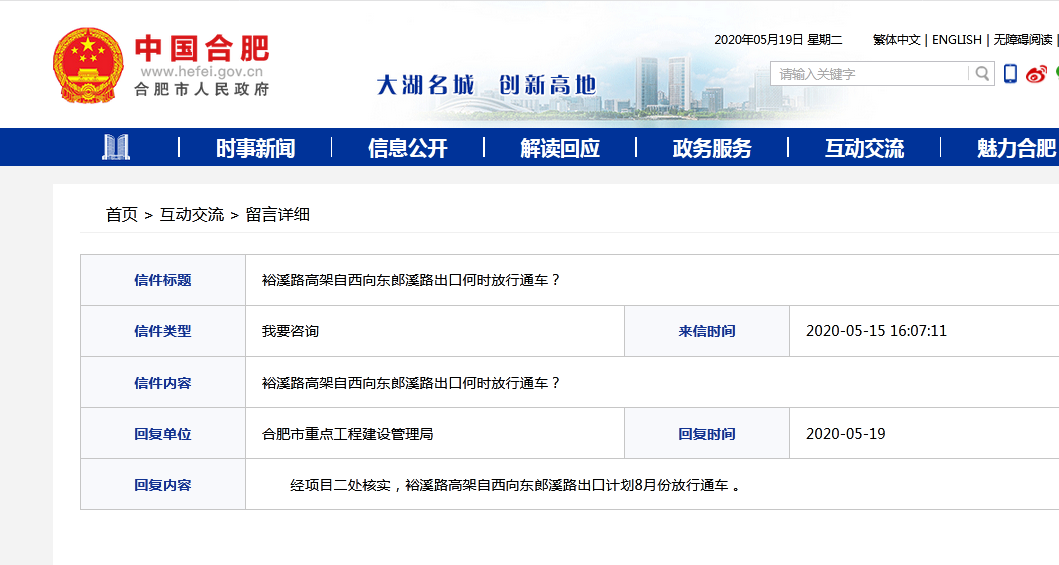Click the date 2020年05月19日 星期二
This screenshot has width=1059, height=565.
coord(778,40)
